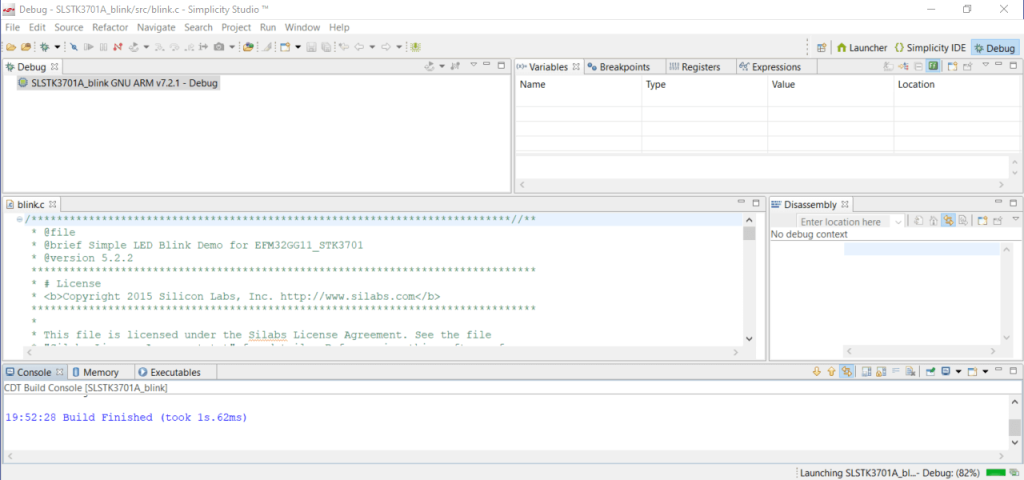Switch to the Launcher perspective
The image size is (1024, 480).
click(x=862, y=48)
